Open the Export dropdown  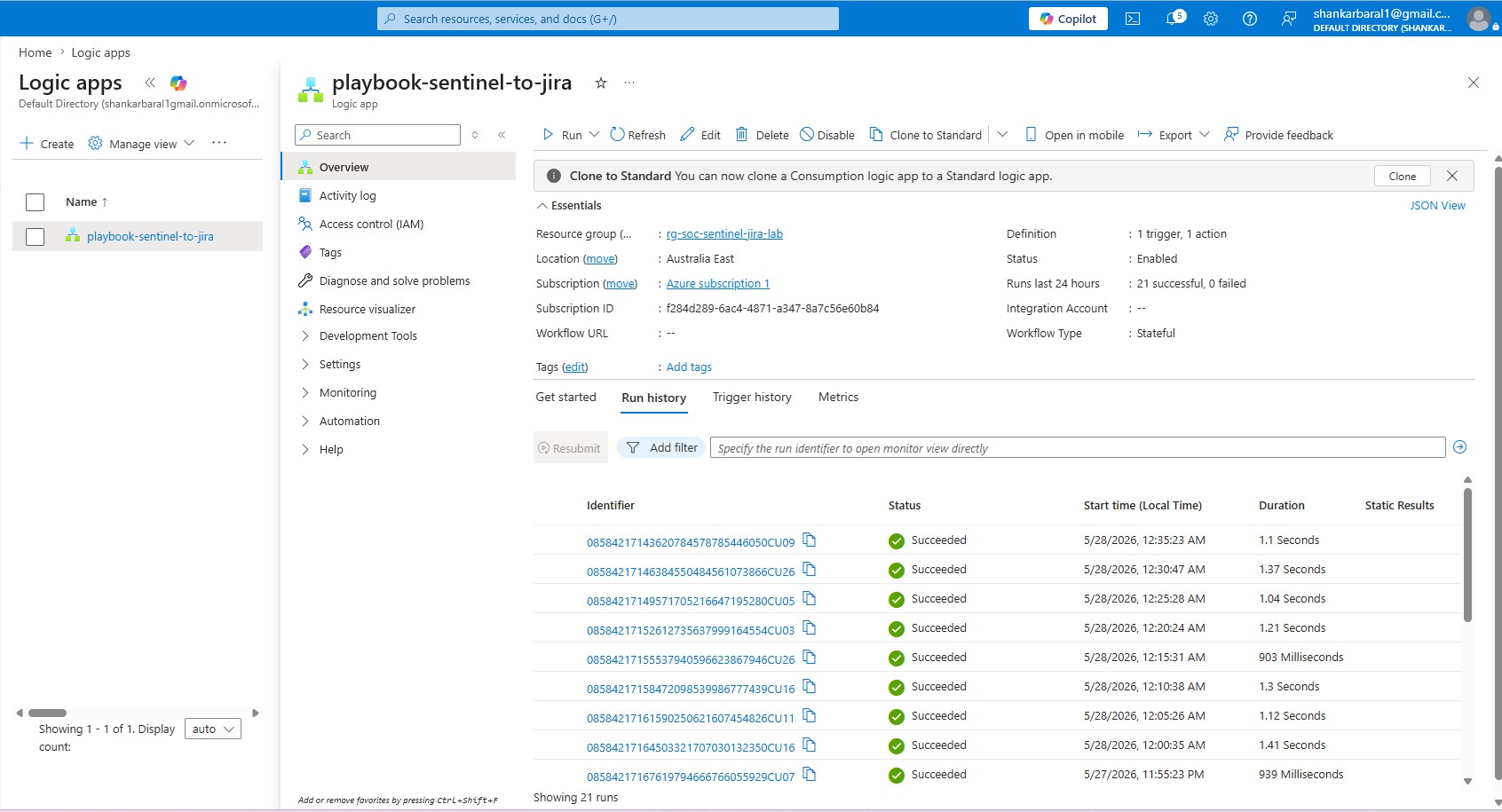[x=1174, y=135]
